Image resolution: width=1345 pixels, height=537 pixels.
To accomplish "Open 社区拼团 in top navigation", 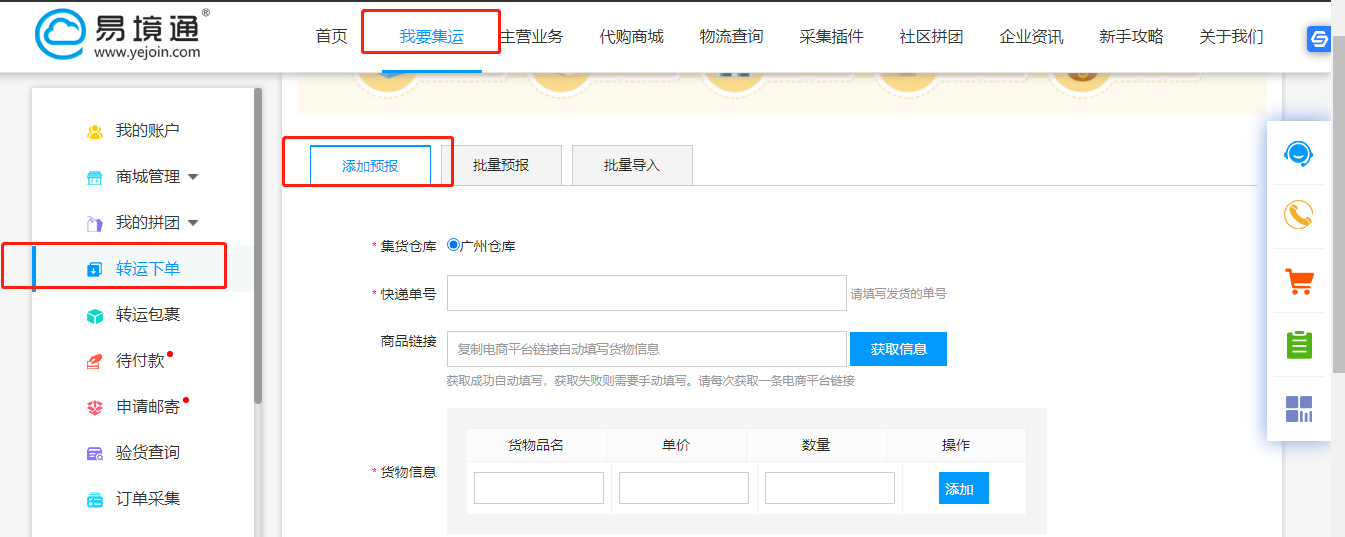I will (x=931, y=37).
